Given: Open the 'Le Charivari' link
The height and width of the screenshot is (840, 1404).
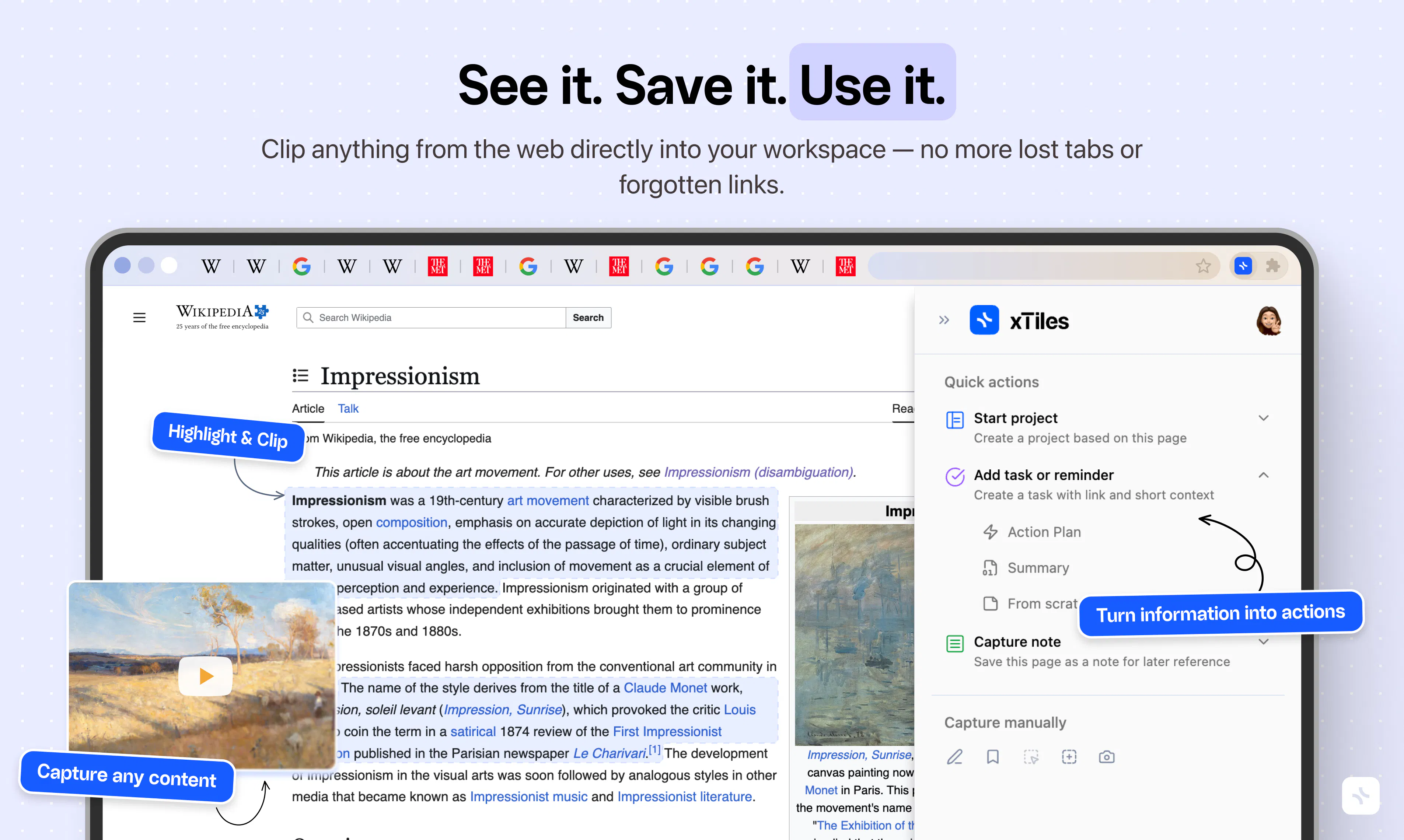Looking at the screenshot, I should [x=609, y=753].
